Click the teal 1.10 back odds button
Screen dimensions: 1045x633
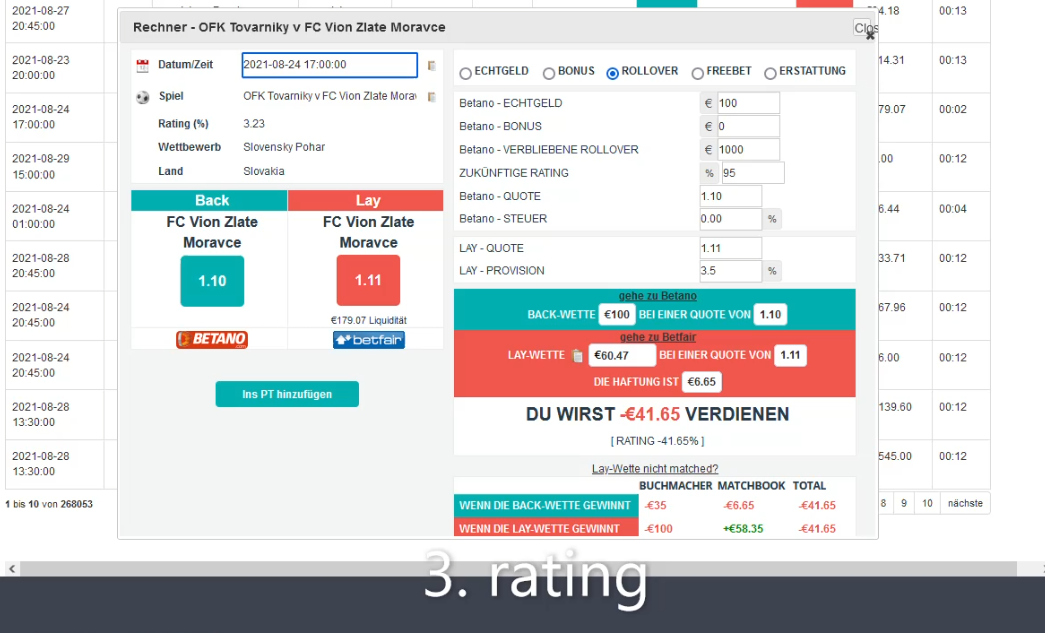pyautogui.click(x=212, y=281)
